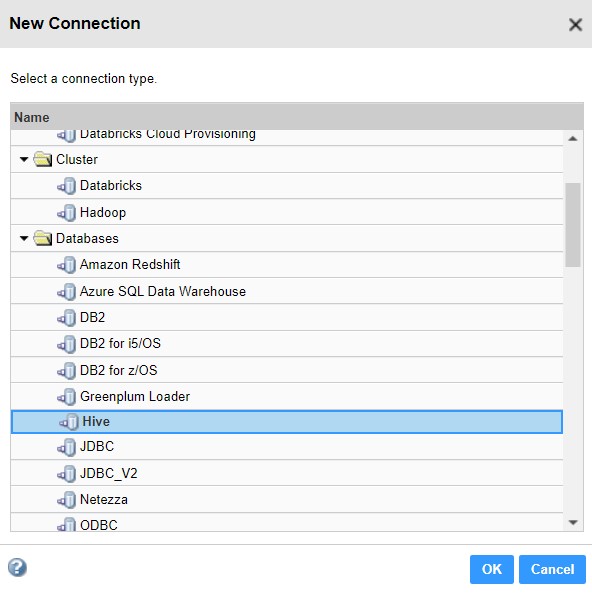The image size is (592, 597).
Task: Select DB2 for i5/OS
Action: click(120, 344)
